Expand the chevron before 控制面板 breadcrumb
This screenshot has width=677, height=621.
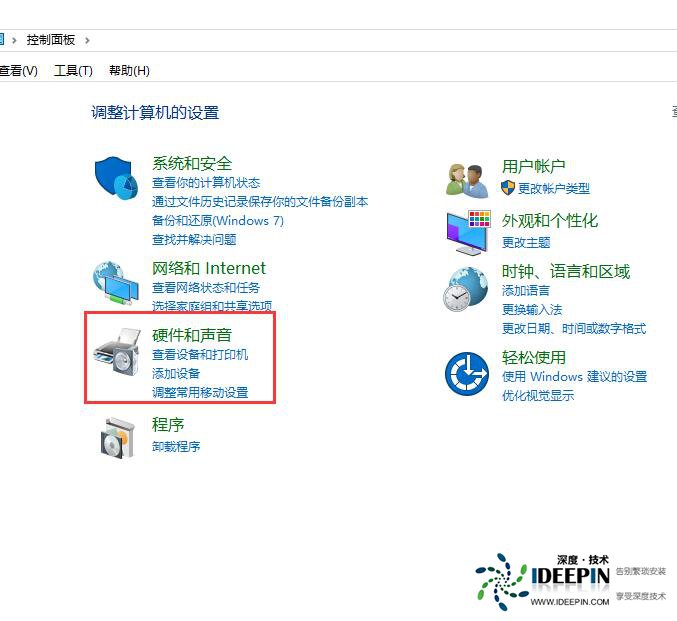14,41
